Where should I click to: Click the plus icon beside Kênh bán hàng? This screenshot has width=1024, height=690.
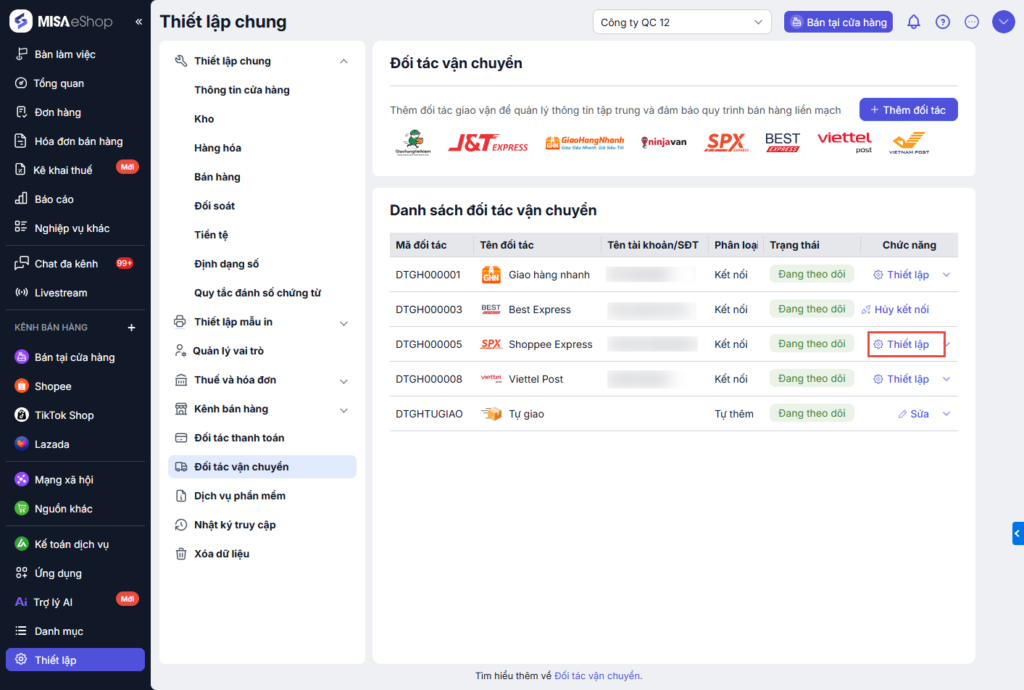pos(131,328)
